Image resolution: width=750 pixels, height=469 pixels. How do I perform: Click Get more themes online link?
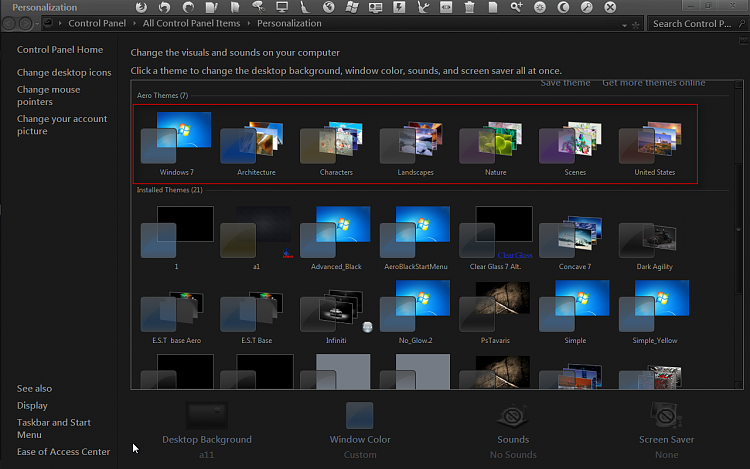point(653,83)
